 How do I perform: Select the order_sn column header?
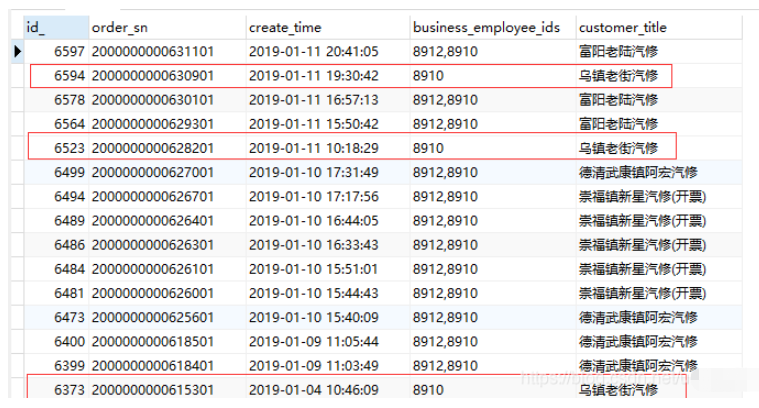tap(167, 28)
